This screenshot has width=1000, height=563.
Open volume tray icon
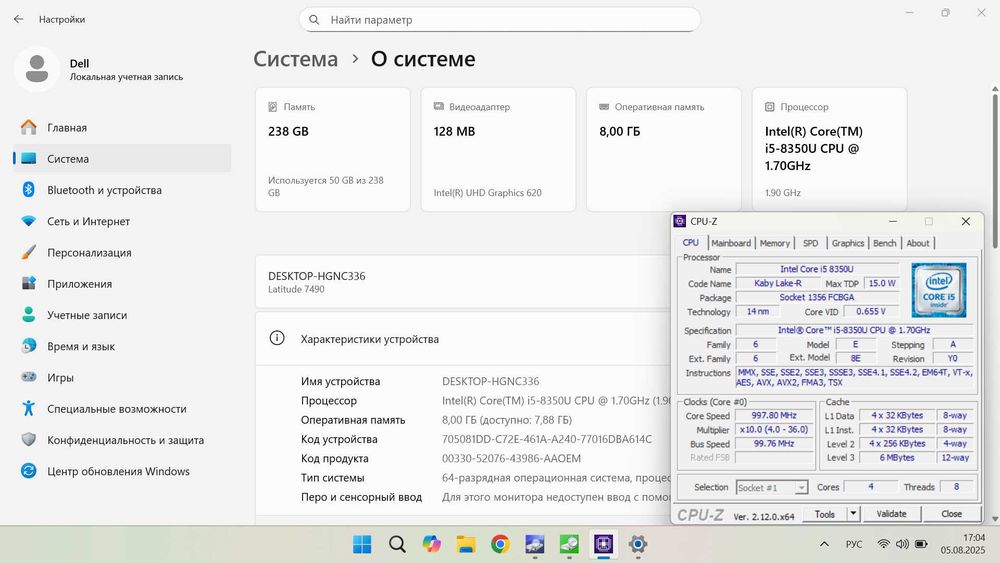[902, 545]
